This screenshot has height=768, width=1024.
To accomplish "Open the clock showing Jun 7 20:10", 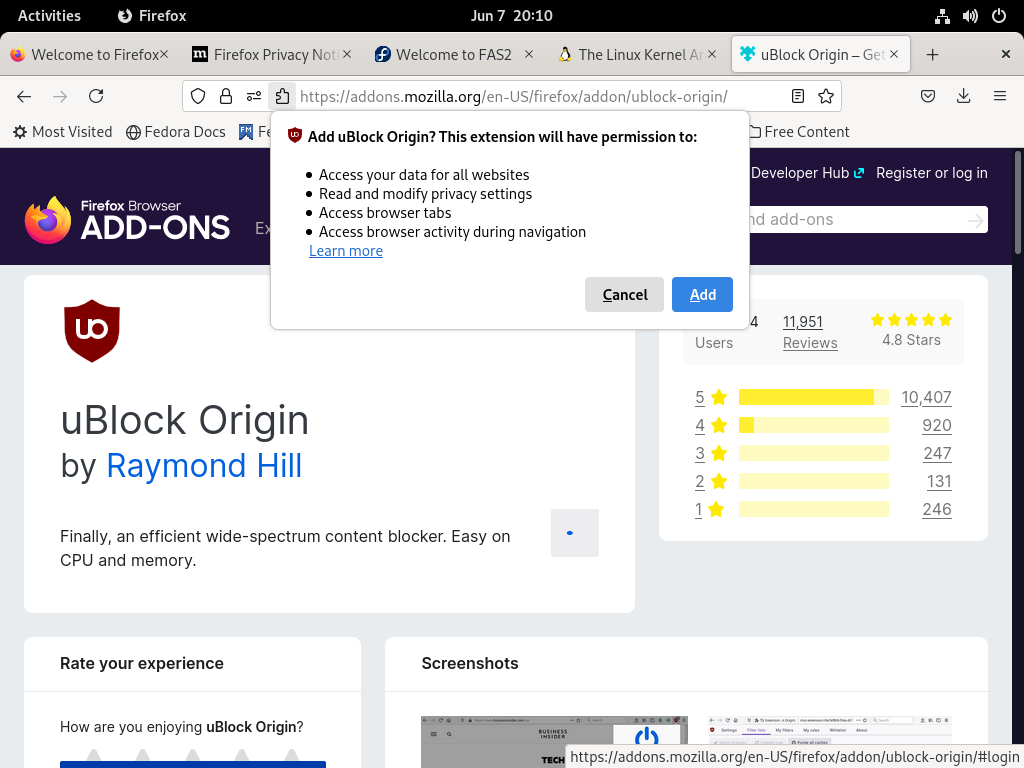I will pos(511,16).
